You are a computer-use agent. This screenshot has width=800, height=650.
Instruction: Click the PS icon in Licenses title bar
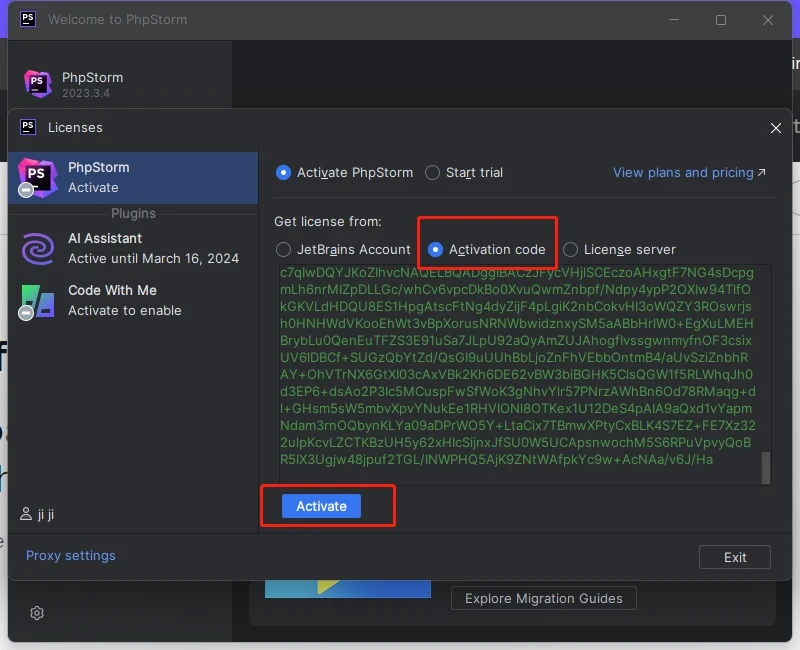(x=28, y=127)
